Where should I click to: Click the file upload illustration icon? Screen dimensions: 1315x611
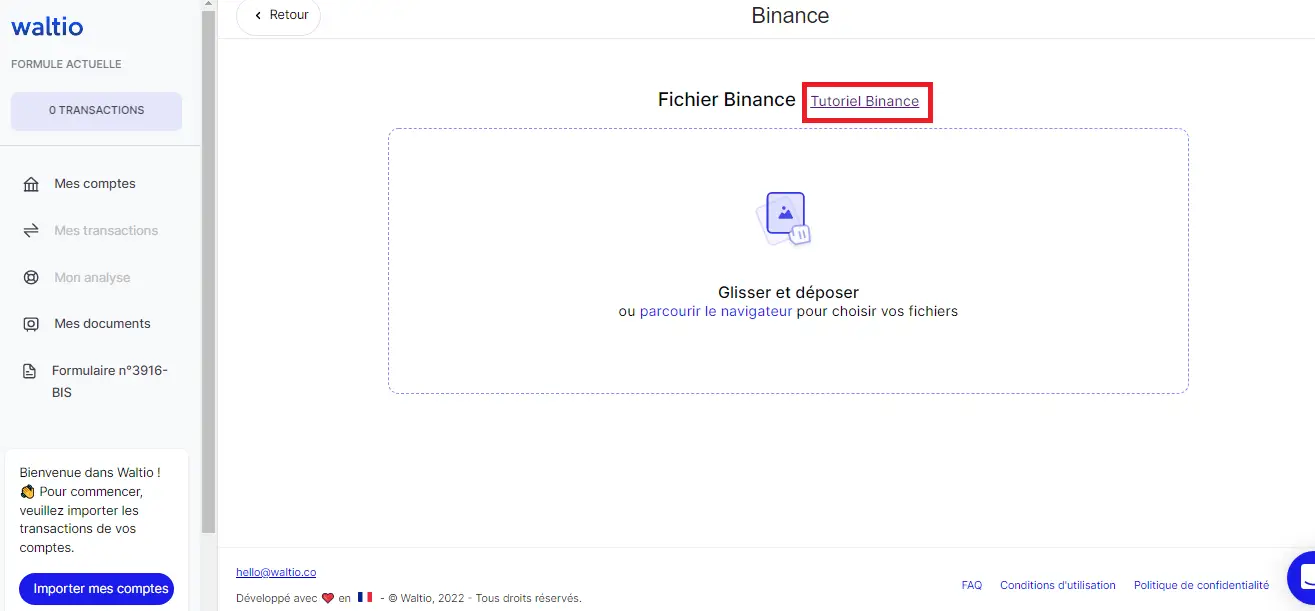point(786,218)
